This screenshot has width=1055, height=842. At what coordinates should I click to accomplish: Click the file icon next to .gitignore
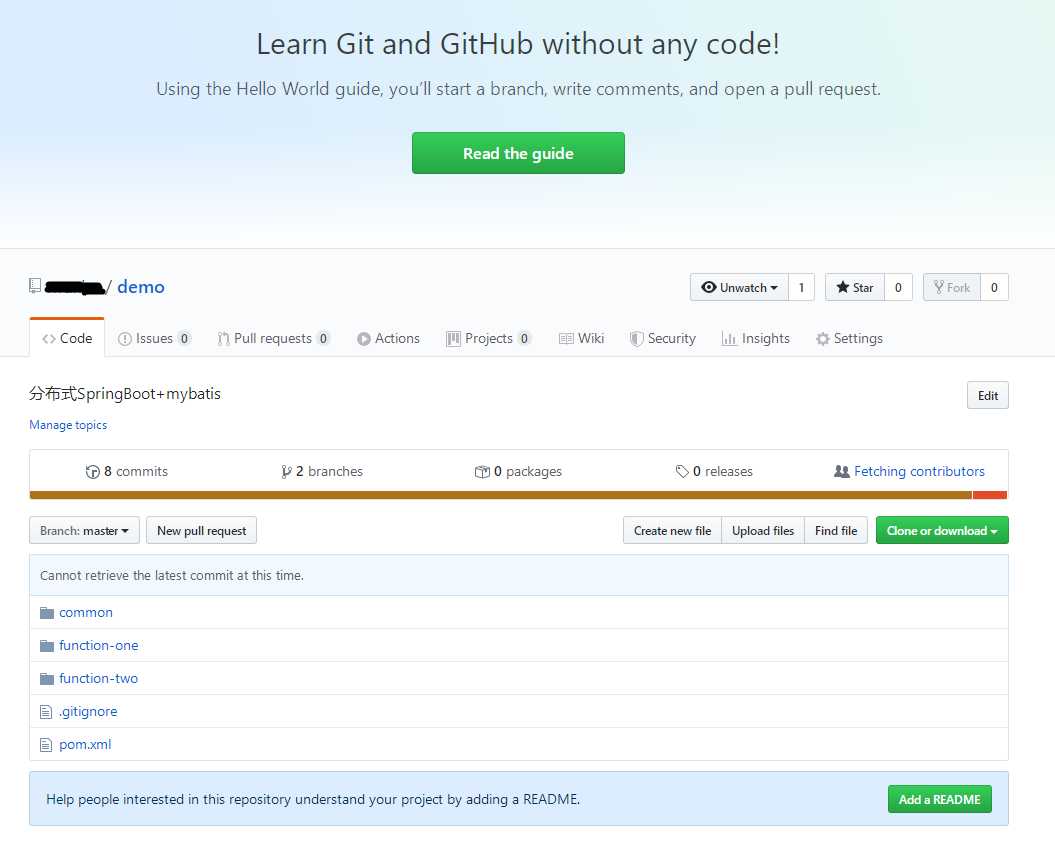click(46, 711)
